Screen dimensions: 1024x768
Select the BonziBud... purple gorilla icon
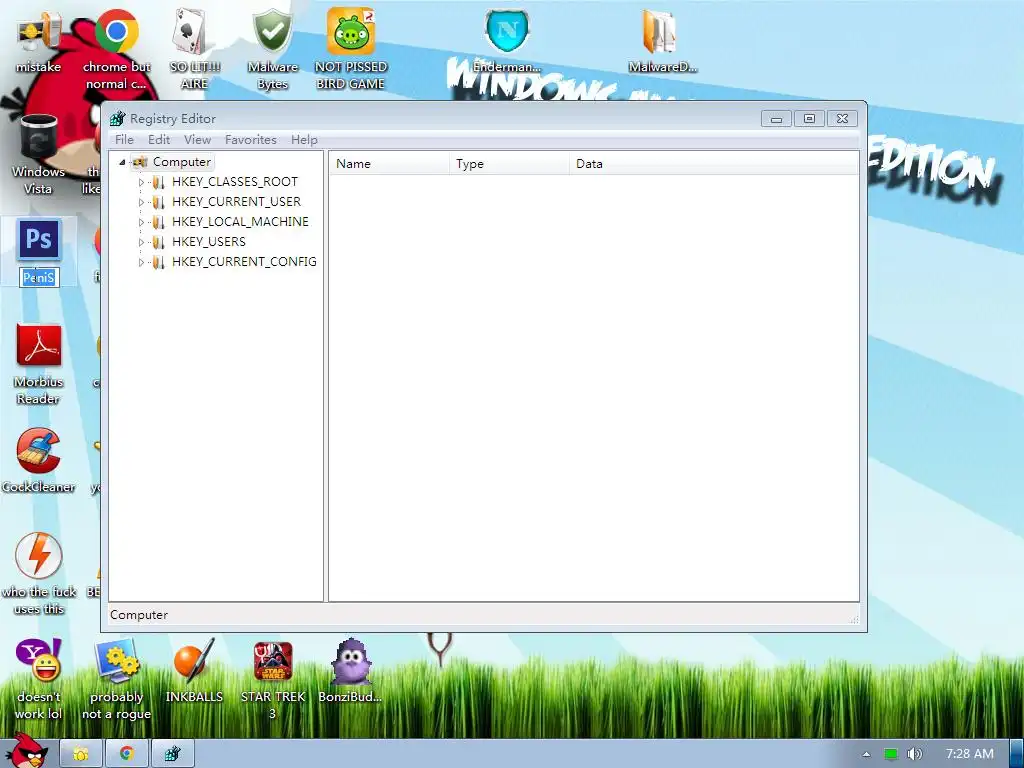click(x=351, y=671)
